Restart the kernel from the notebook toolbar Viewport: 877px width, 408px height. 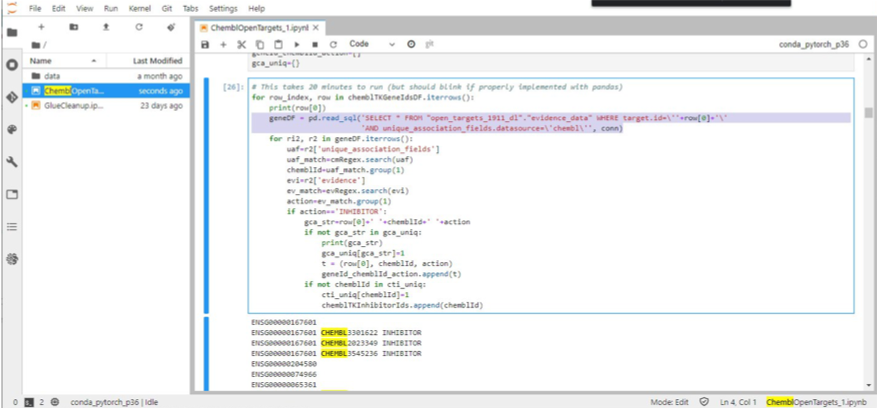click(x=333, y=45)
